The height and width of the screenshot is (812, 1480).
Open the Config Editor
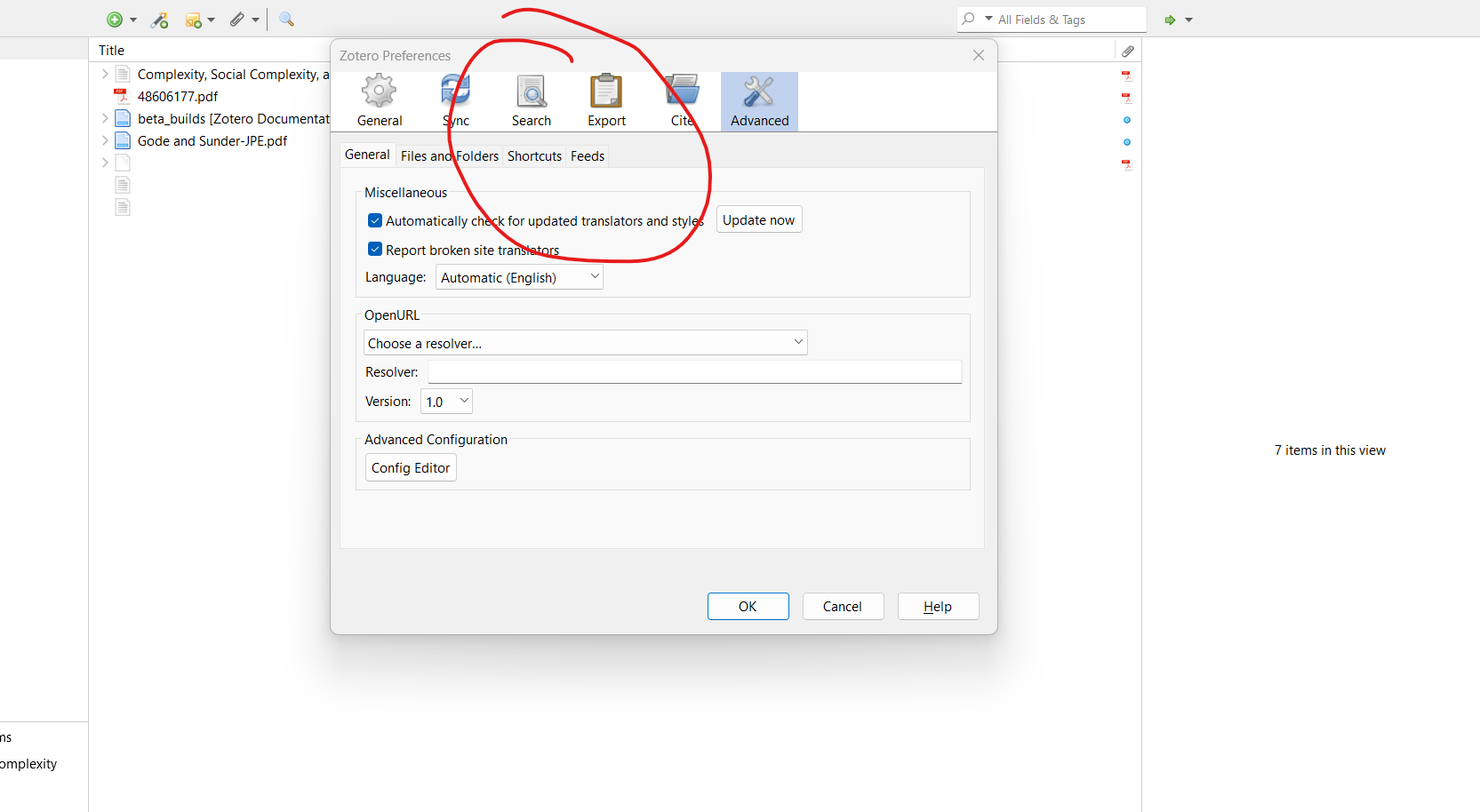(x=411, y=467)
